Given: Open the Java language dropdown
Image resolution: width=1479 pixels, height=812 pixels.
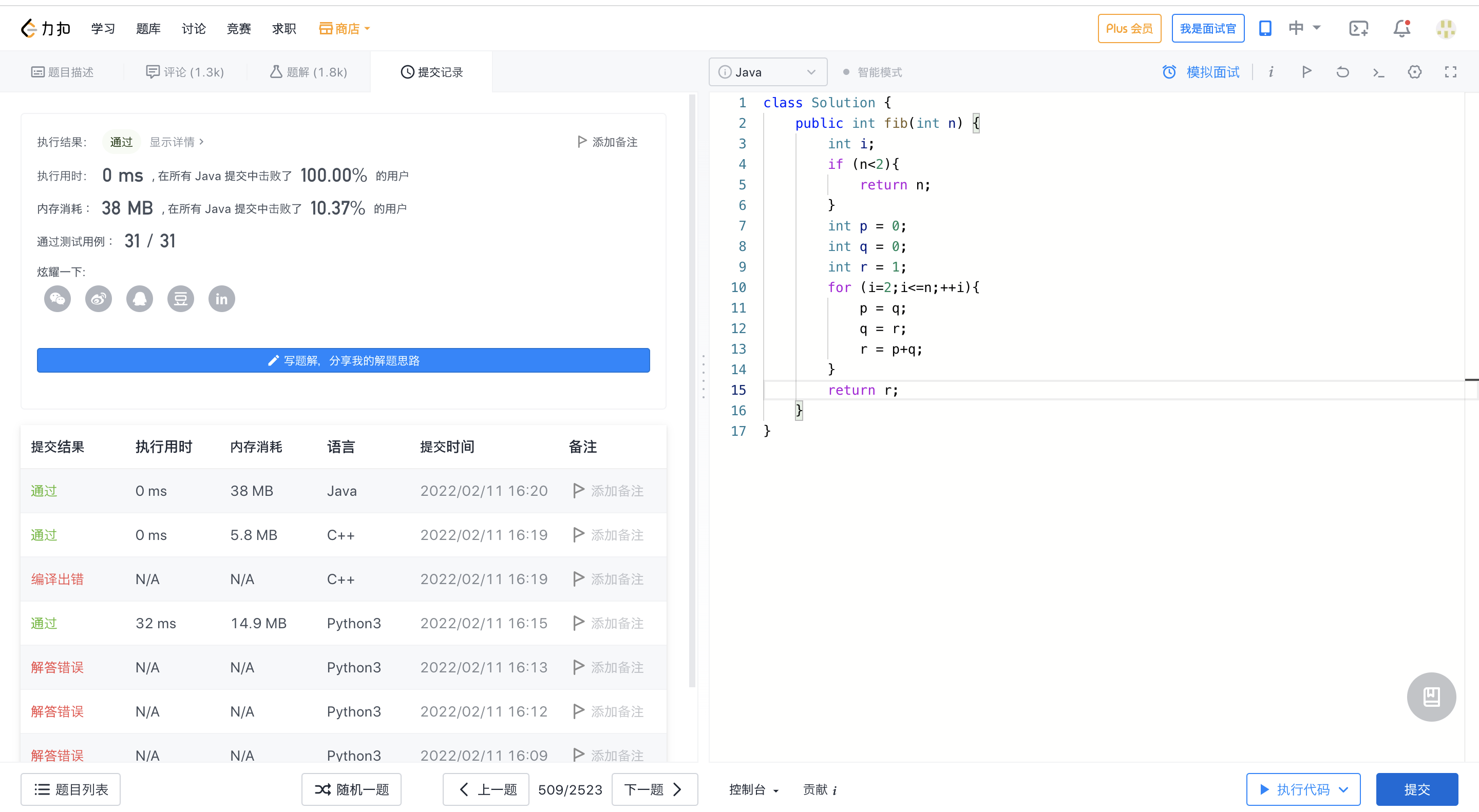Looking at the screenshot, I should [x=768, y=72].
